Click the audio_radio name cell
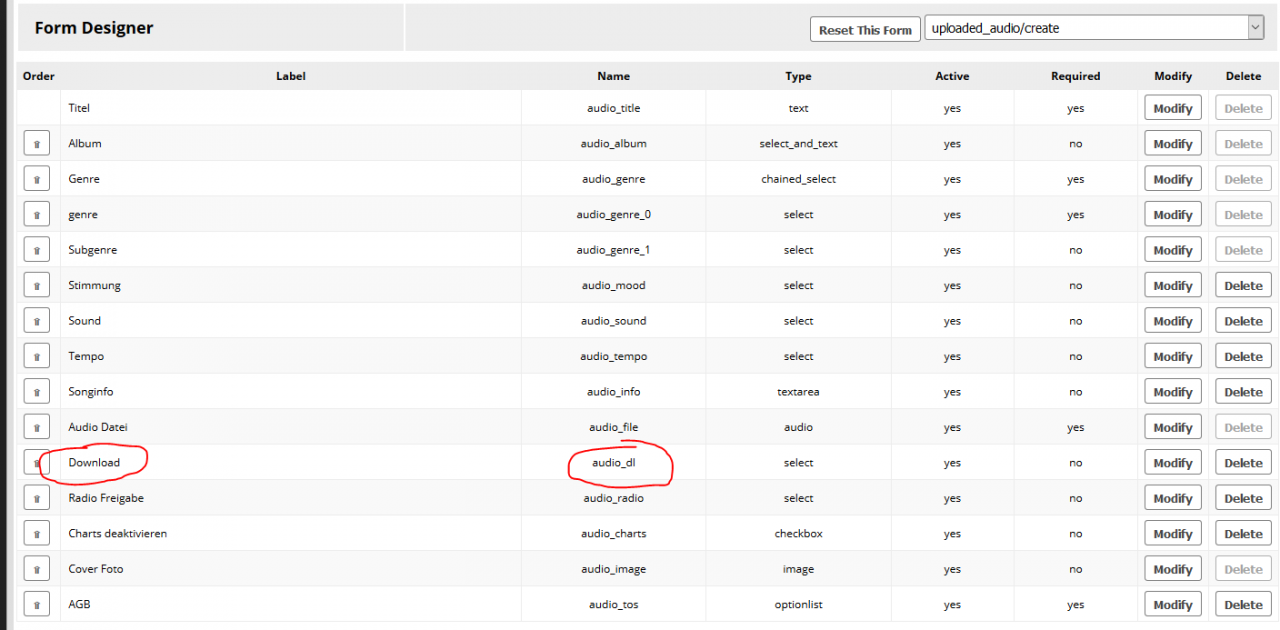The width and height of the screenshot is (1280, 630). (613, 498)
